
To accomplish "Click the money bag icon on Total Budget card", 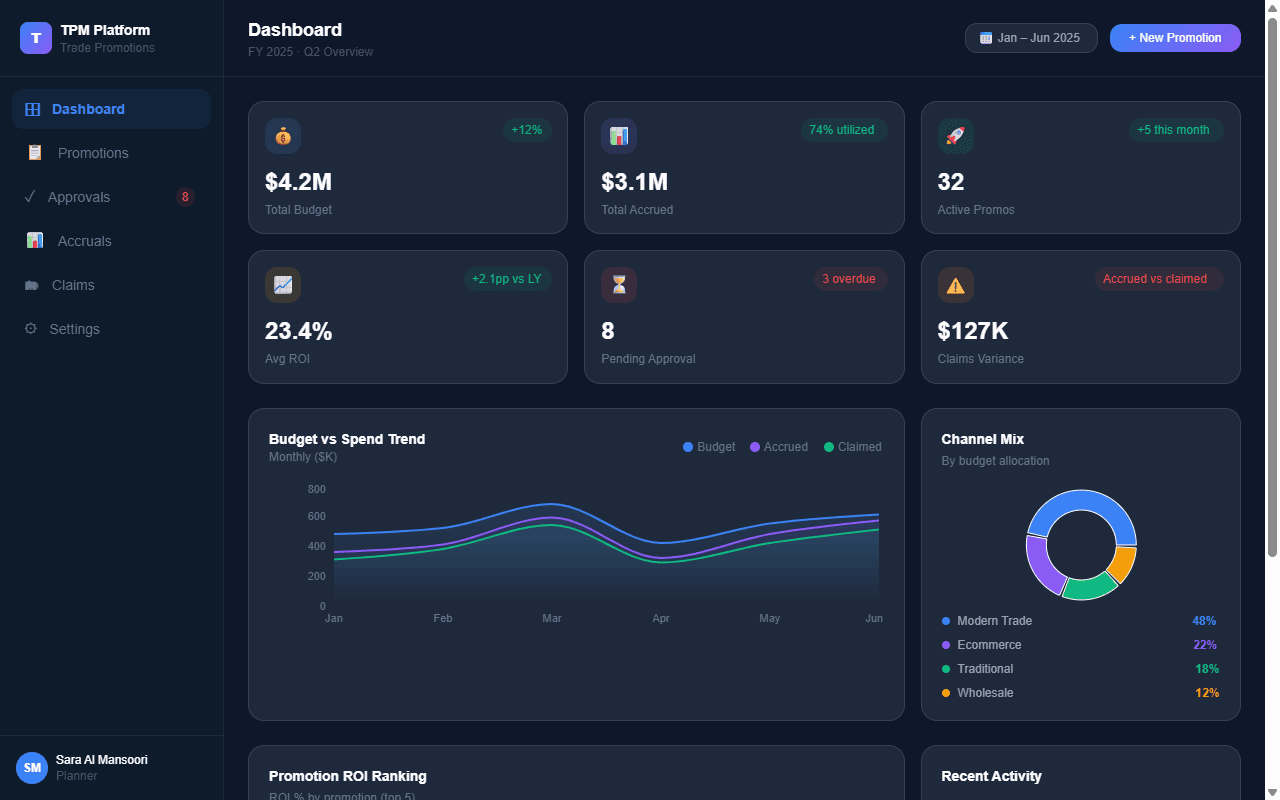I will (283, 136).
